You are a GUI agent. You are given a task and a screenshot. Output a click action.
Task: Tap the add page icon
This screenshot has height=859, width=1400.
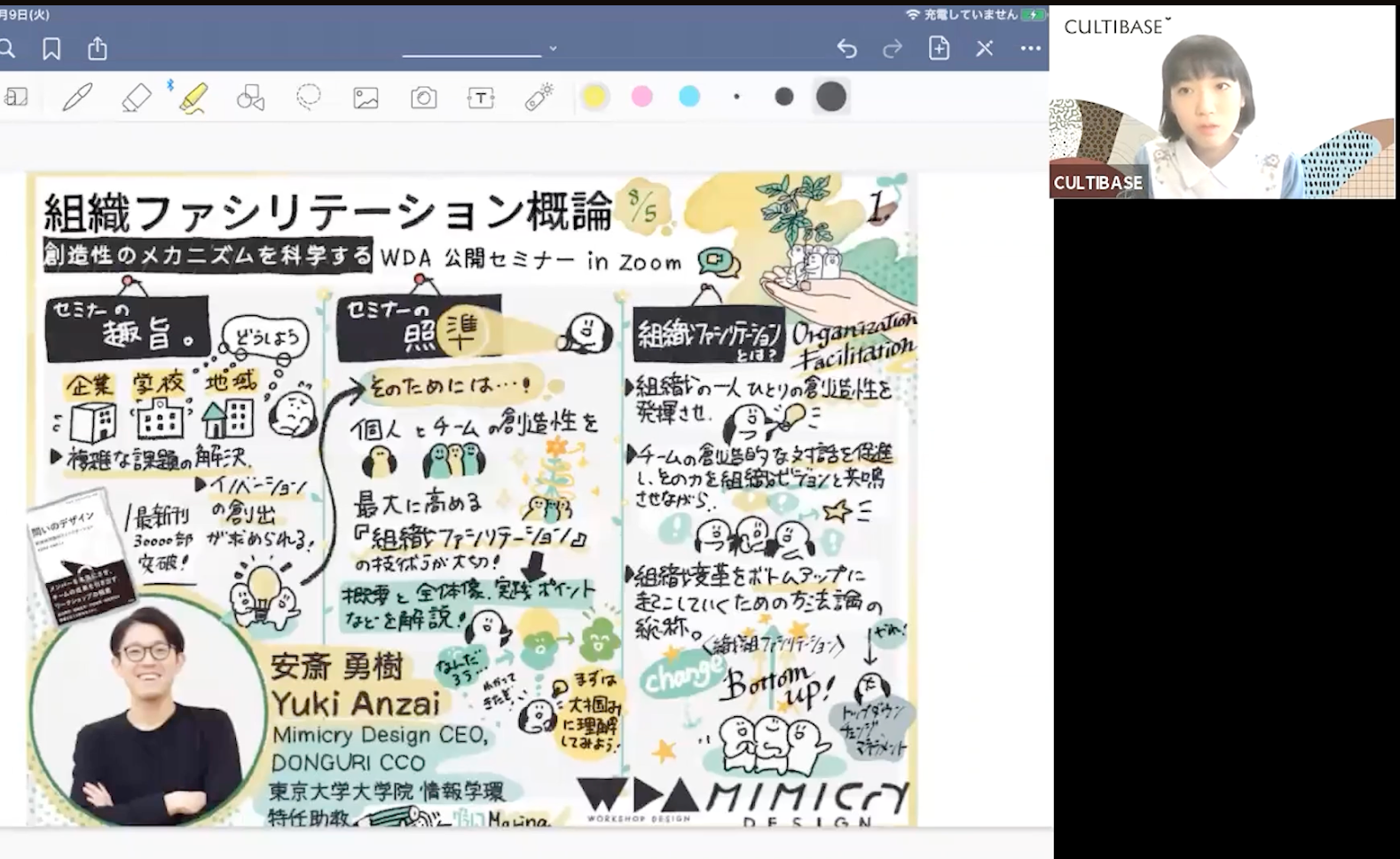(x=939, y=49)
